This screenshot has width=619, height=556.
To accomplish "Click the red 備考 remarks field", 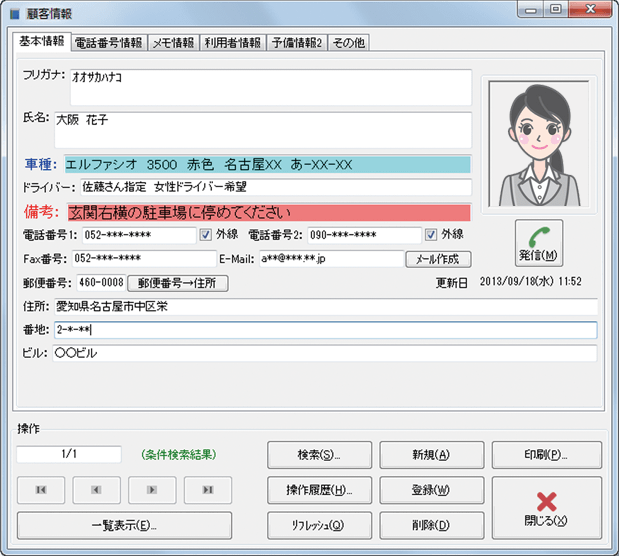I will [x=267, y=213].
